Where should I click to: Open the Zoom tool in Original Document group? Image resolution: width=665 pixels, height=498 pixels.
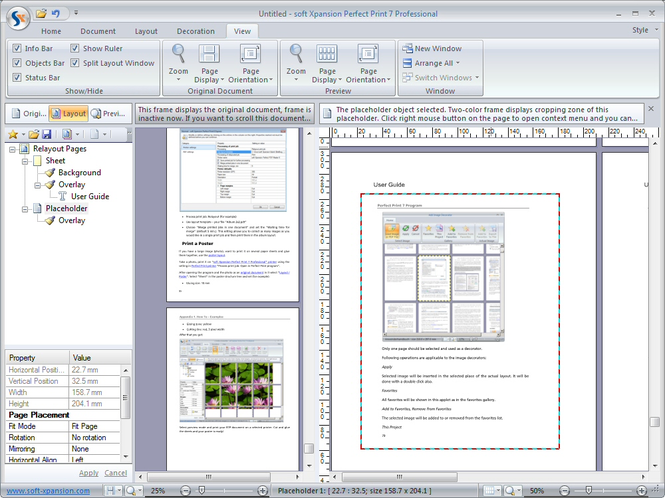click(x=178, y=63)
